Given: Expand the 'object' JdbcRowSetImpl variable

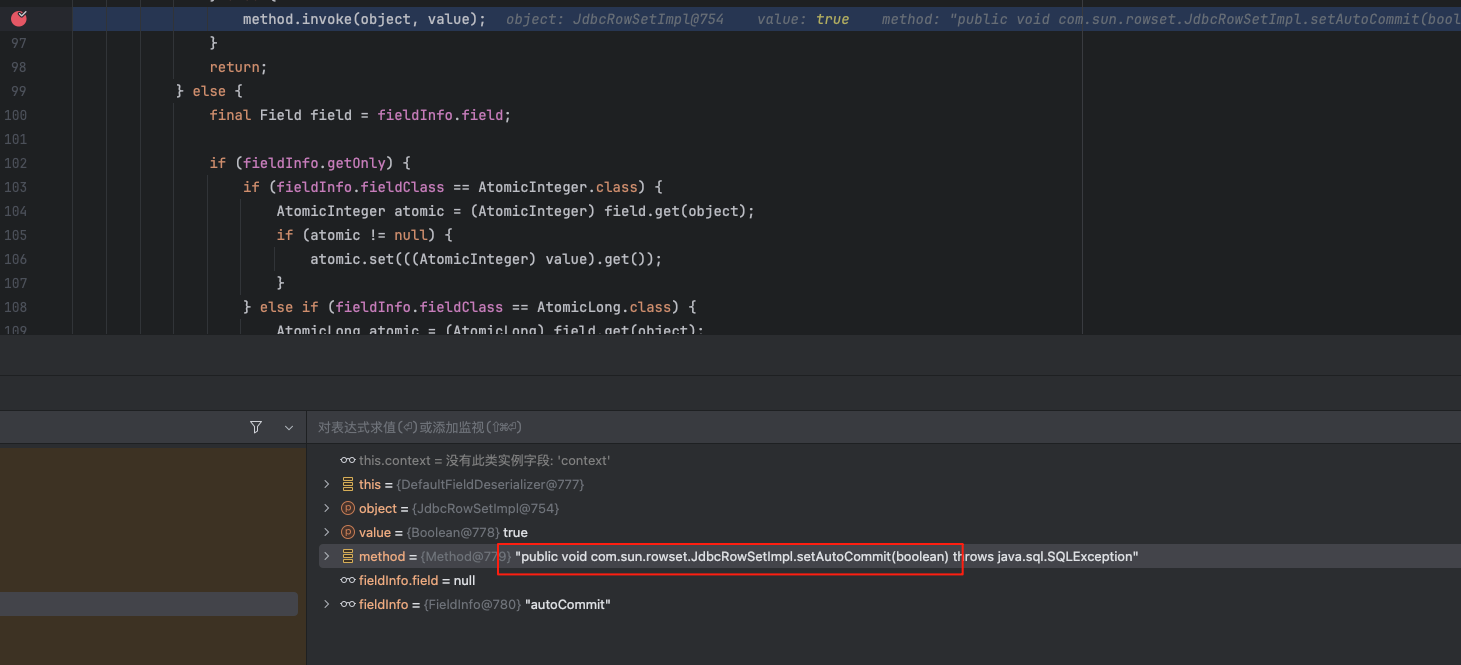Looking at the screenshot, I should click(x=327, y=508).
